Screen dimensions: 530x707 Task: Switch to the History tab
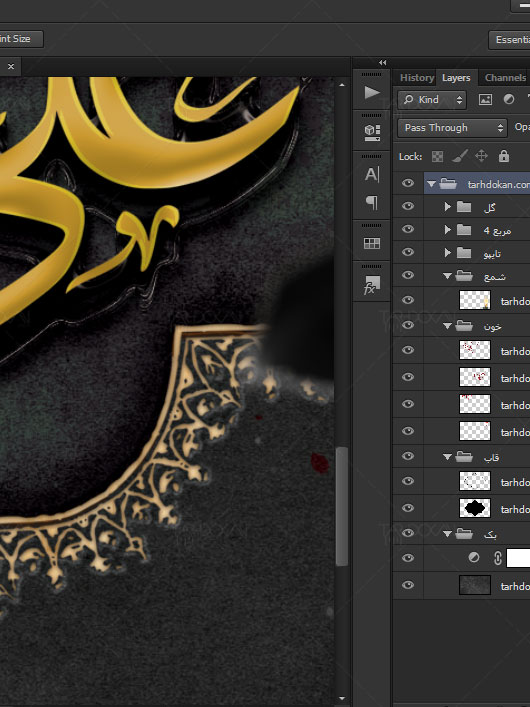416,78
